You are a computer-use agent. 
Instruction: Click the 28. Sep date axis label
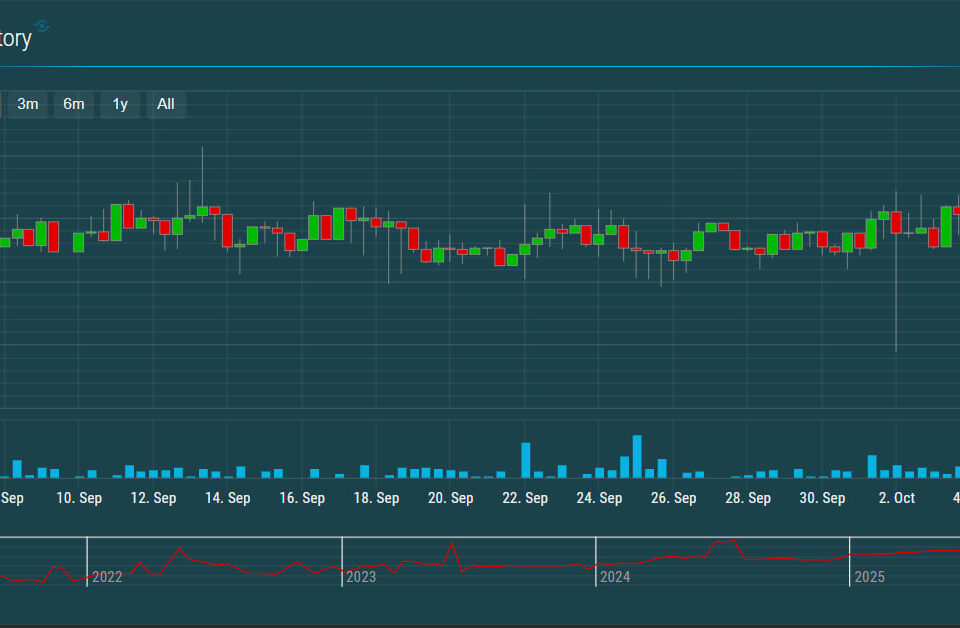(748, 498)
